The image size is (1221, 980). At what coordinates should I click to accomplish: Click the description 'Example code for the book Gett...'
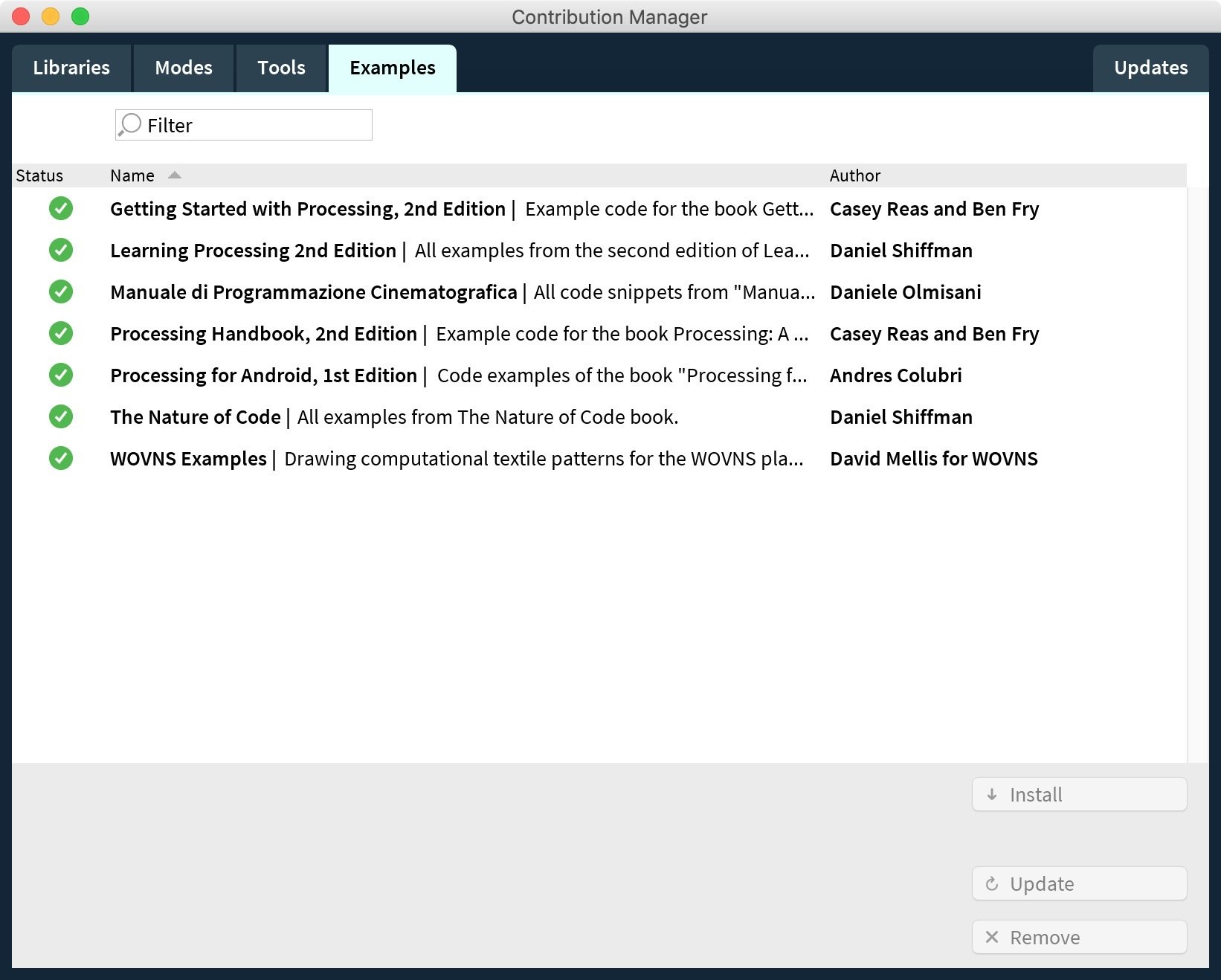[x=669, y=209]
